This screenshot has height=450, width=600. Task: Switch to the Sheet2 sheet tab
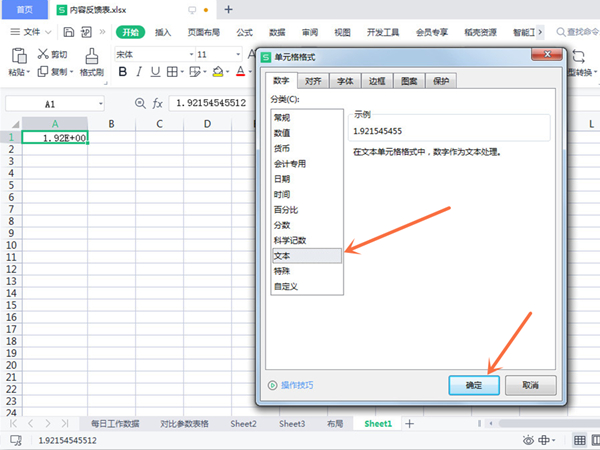[x=243, y=424]
